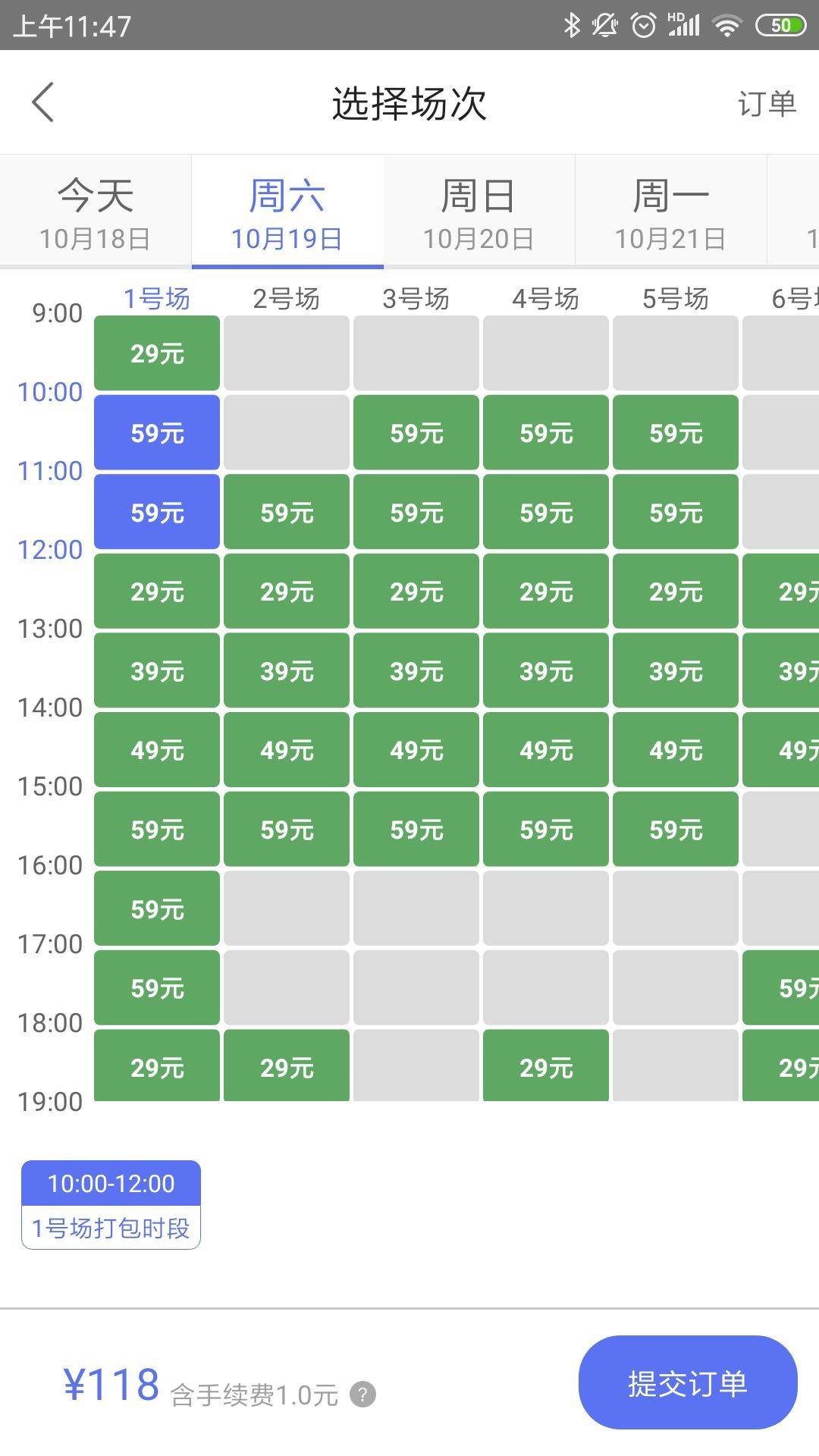Tap the alarm clock status icon
Screen dimensions: 819x1456
tap(644, 26)
